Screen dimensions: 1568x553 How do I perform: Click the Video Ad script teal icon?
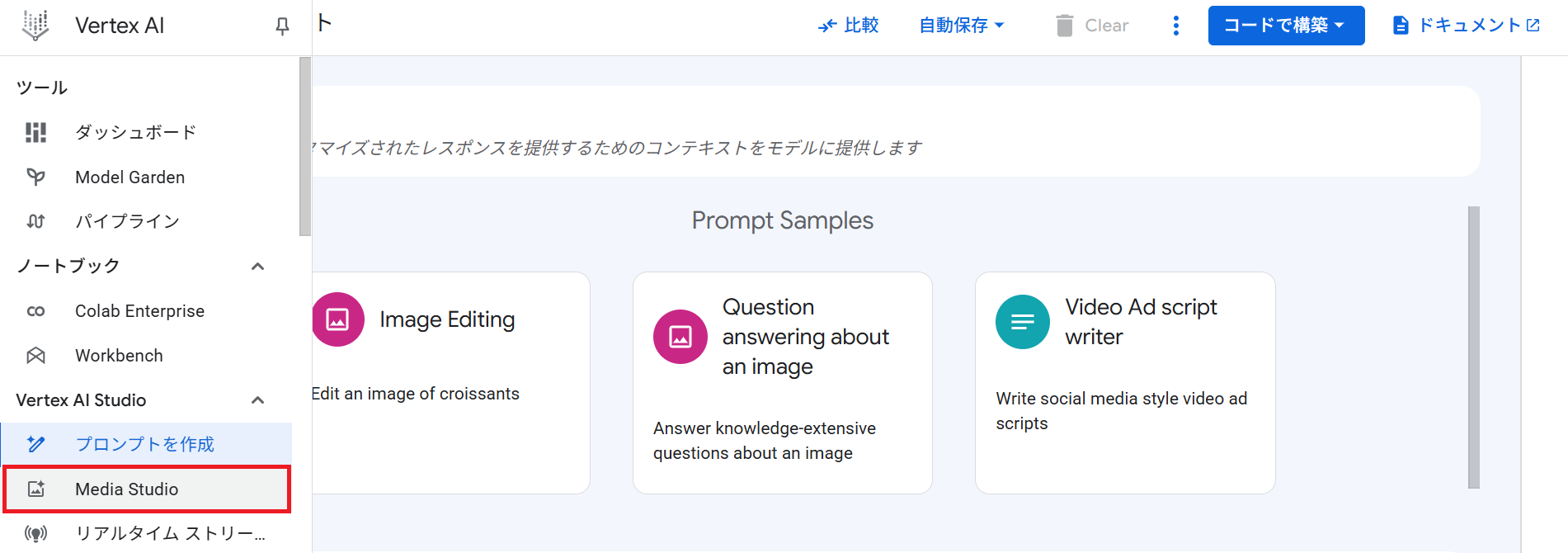pos(1023,322)
